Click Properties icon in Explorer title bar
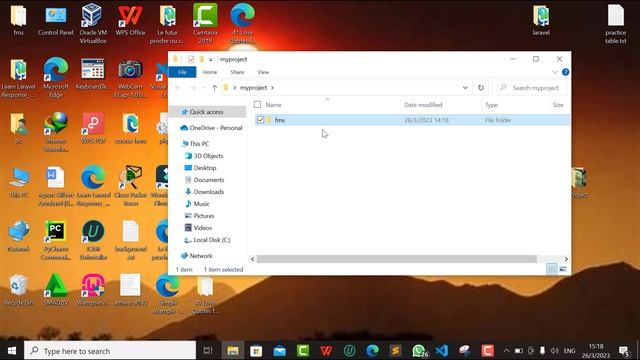 (x=191, y=59)
